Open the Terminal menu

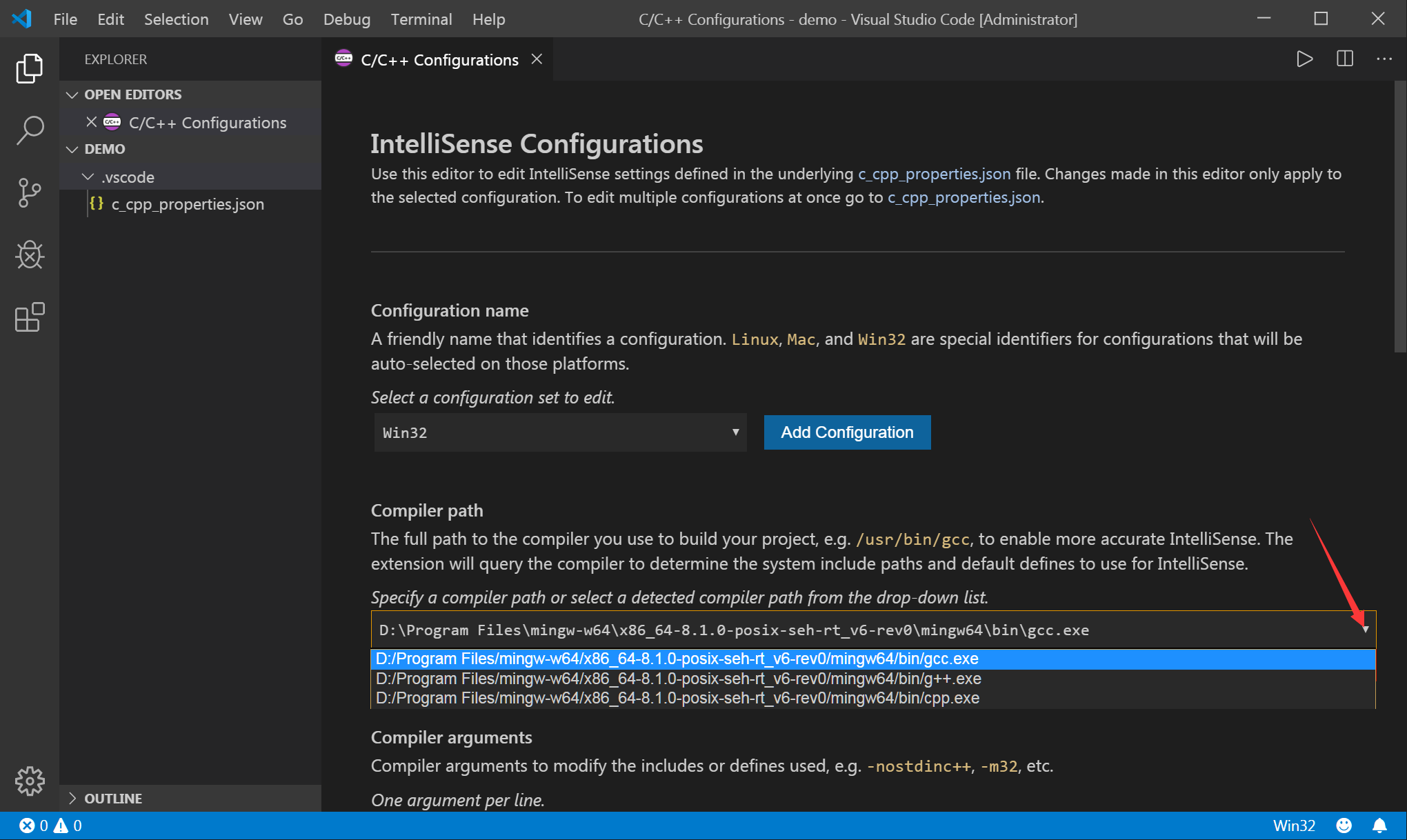(x=421, y=19)
